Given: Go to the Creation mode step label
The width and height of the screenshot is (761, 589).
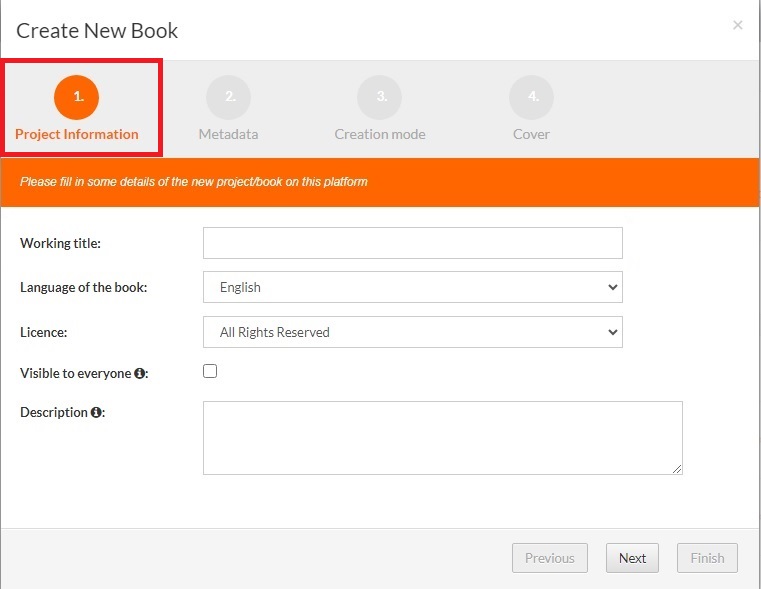Looking at the screenshot, I should pyautogui.click(x=380, y=134).
